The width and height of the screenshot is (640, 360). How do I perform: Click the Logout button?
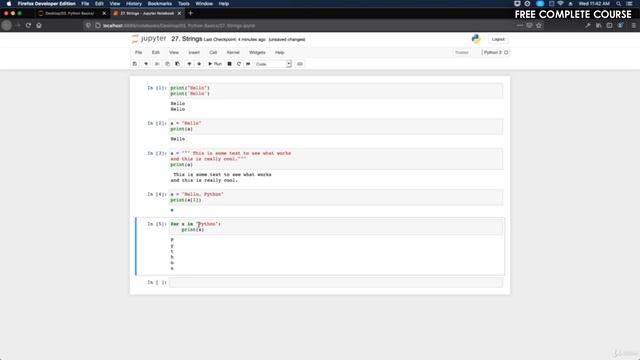click(498, 39)
